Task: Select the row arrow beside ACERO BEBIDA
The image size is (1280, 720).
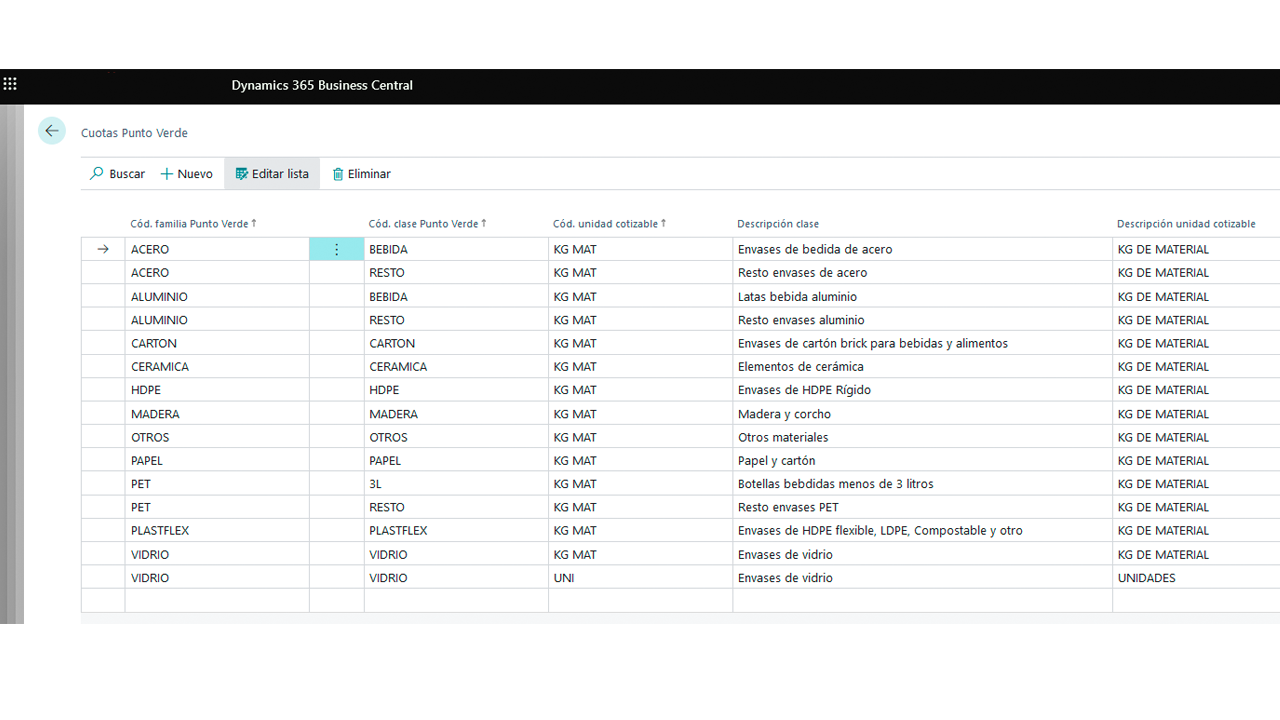Action: click(103, 249)
